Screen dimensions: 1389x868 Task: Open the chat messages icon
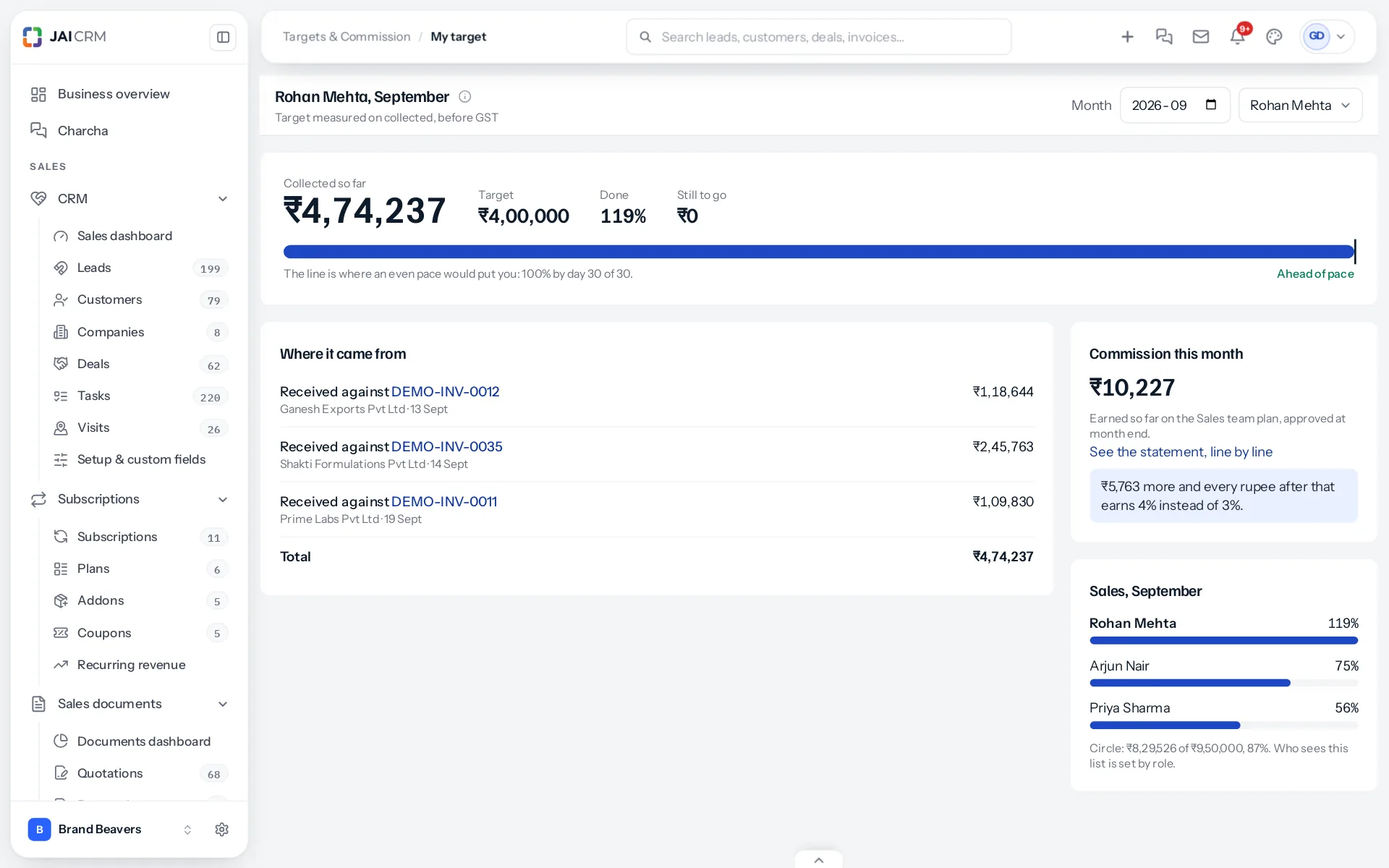pos(1164,37)
